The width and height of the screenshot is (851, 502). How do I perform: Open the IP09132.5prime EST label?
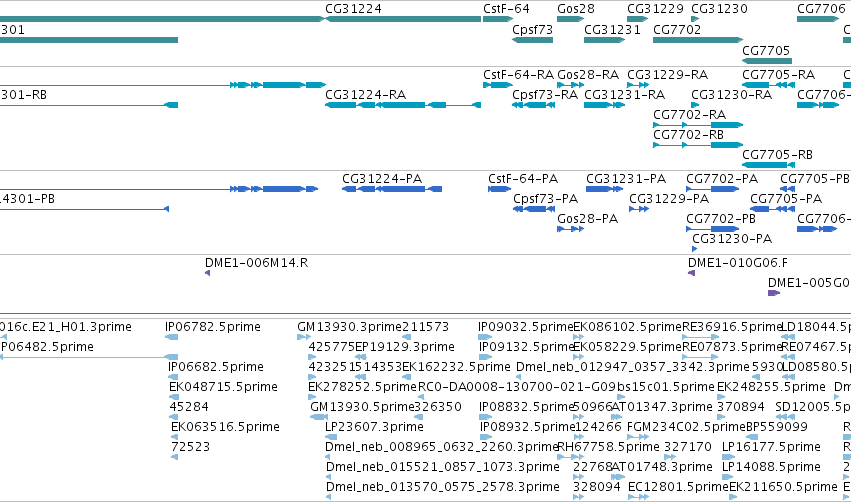[525, 347]
